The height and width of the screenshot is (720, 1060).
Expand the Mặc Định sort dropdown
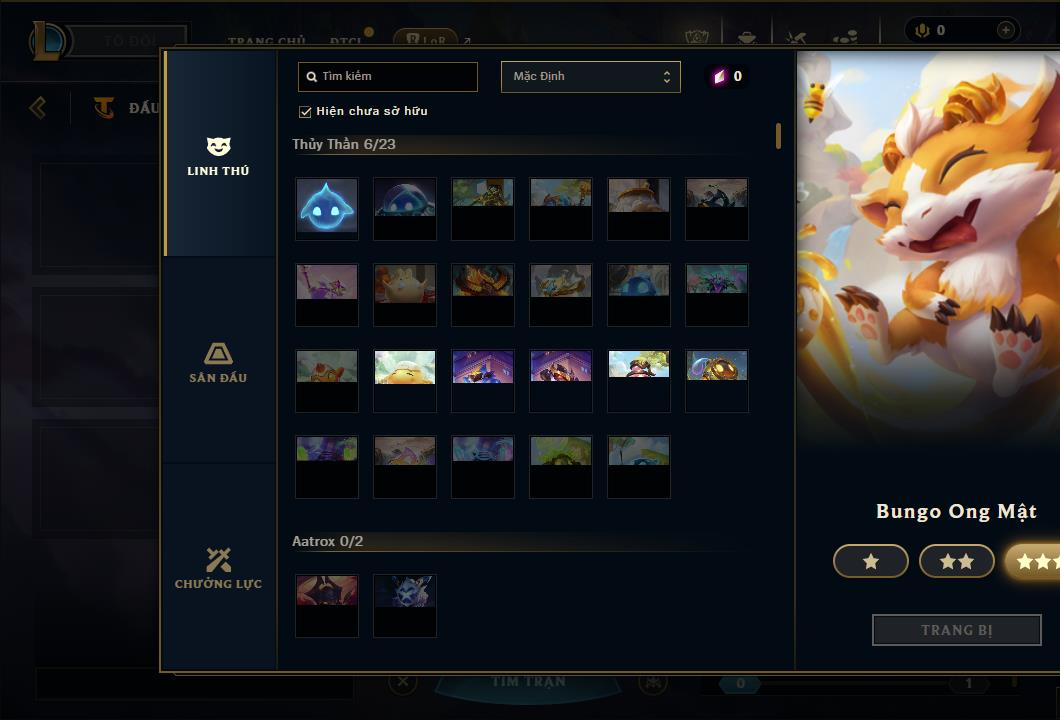coord(590,76)
